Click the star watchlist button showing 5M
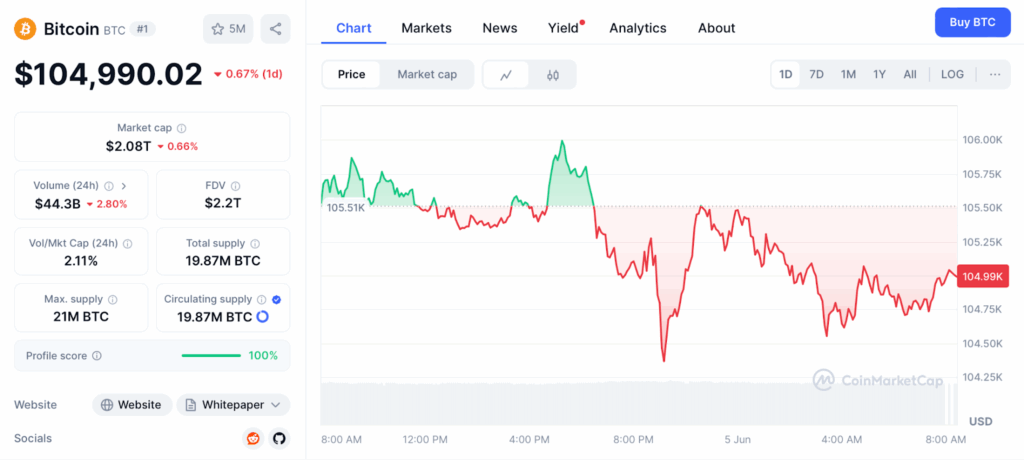Viewport: 1024px width, 460px height. click(x=228, y=29)
